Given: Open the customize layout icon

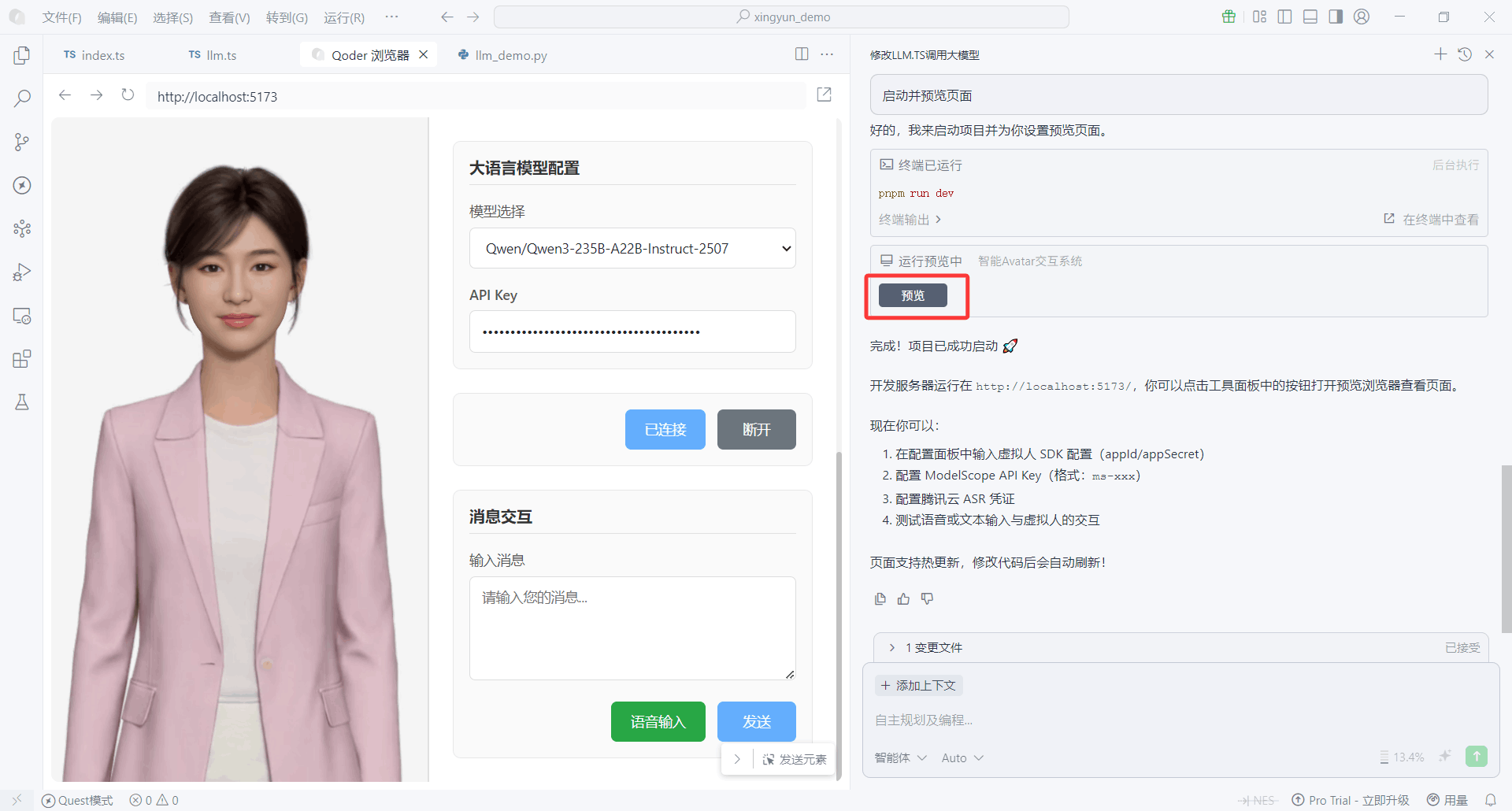Looking at the screenshot, I should click(x=1260, y=17).
